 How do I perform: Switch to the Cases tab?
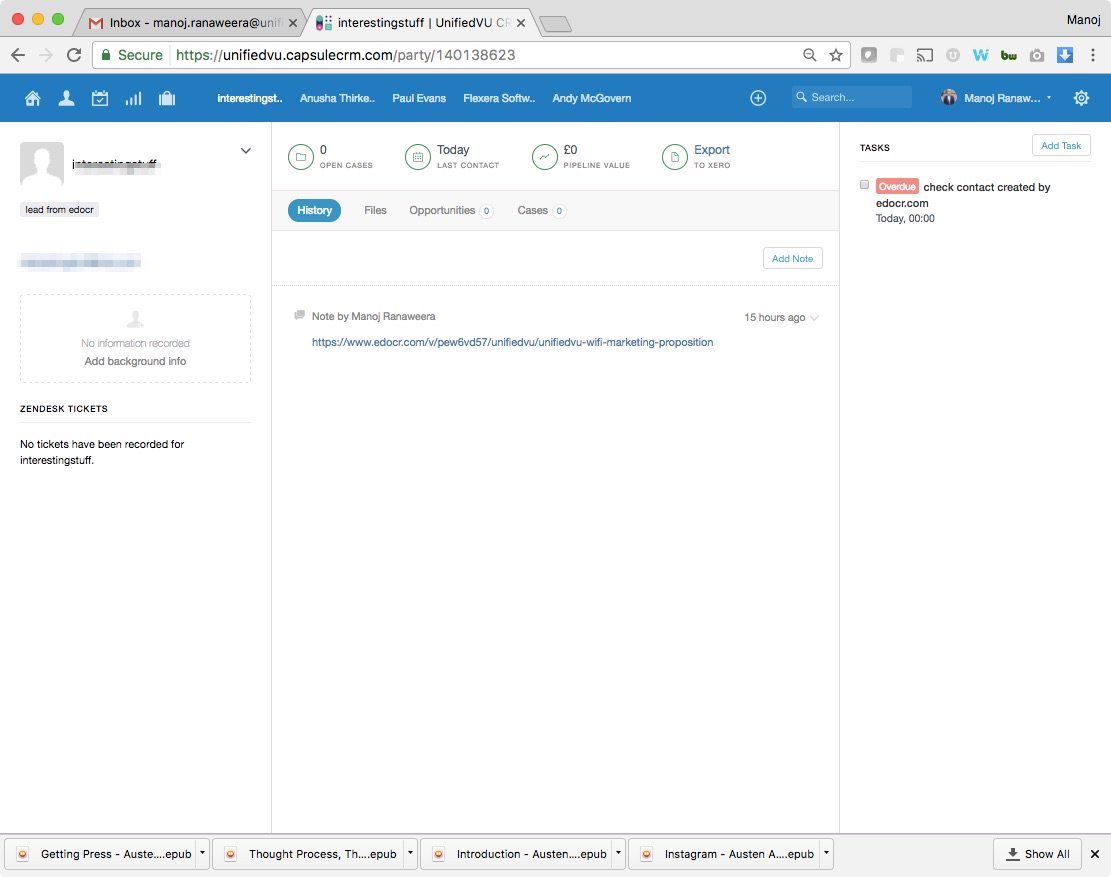541,210
